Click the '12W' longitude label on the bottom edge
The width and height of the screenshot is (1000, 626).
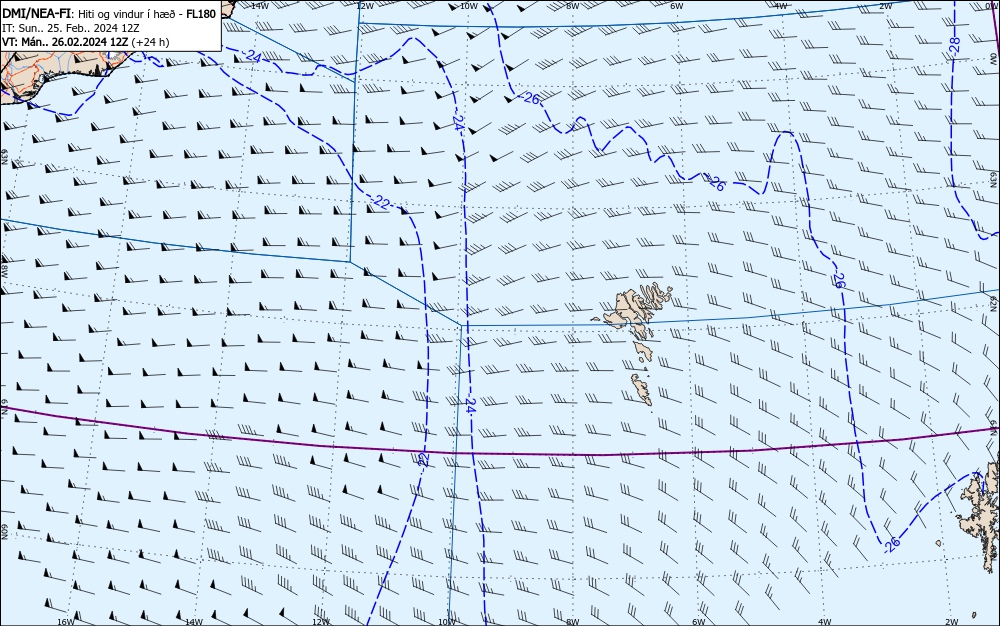click(x=321, y=621)
